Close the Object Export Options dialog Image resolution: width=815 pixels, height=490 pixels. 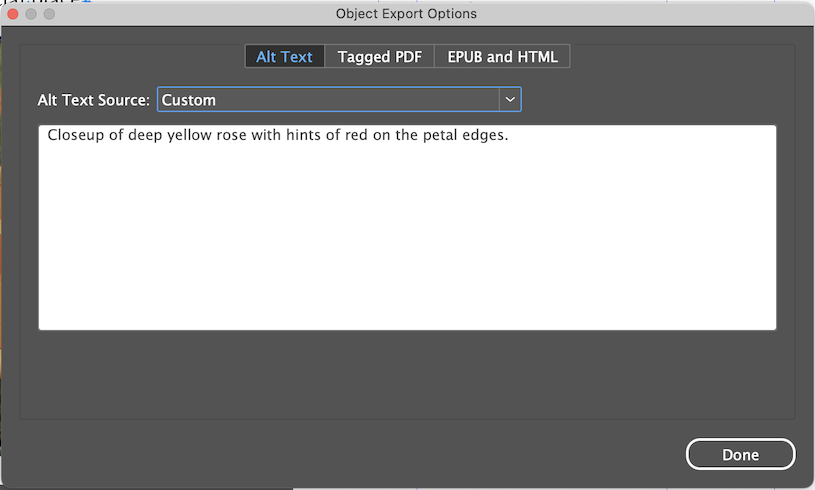[x=14, y=14]
